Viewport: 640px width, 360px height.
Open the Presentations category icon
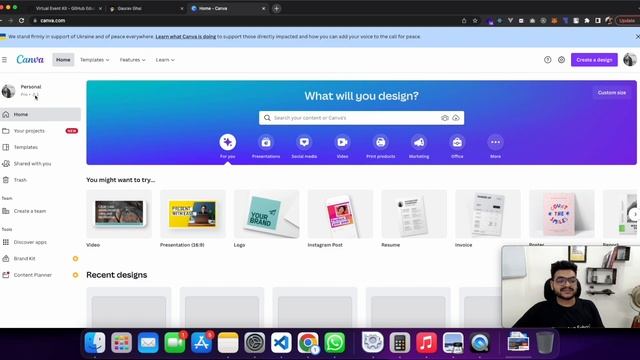point(266,142)
